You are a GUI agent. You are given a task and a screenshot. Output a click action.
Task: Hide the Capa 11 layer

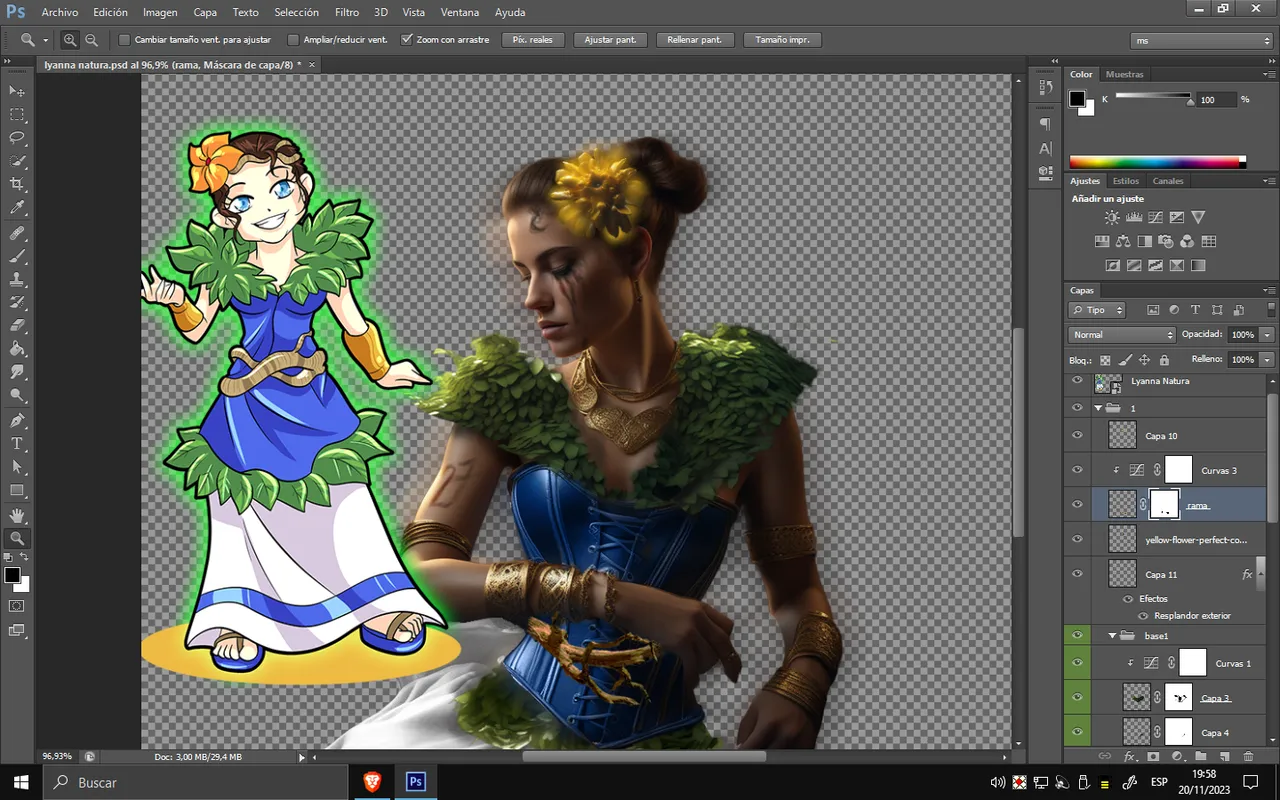[1077, 575]
